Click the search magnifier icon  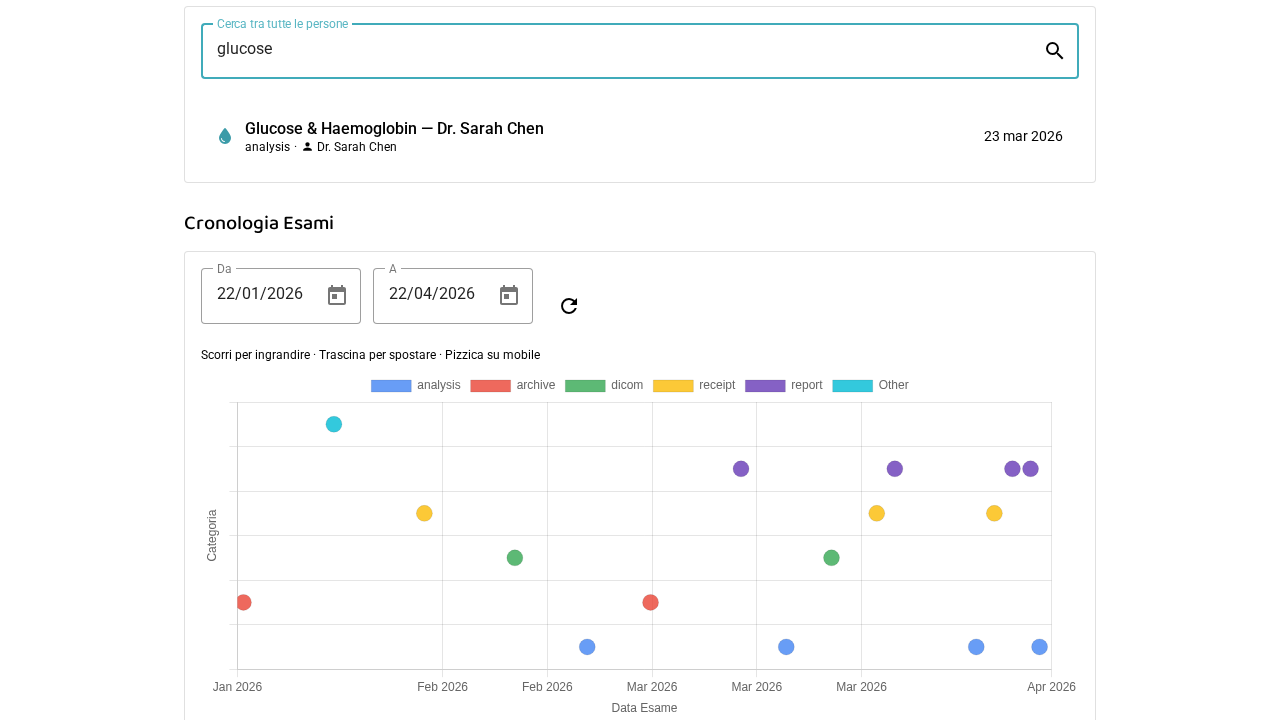coord(1054,51)
